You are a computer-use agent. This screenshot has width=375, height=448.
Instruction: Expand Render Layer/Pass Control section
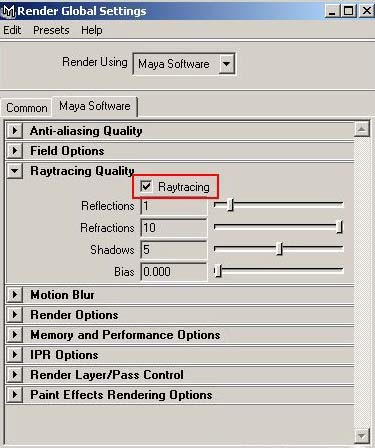point(15,375)
